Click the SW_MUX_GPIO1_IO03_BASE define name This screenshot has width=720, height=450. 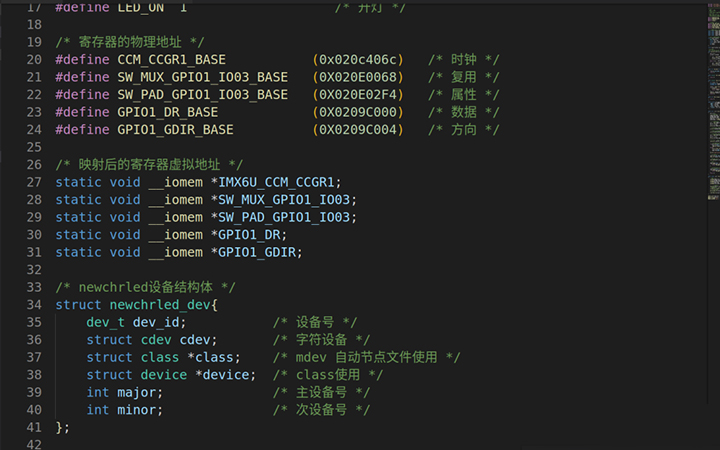click(x=203, y=77)
